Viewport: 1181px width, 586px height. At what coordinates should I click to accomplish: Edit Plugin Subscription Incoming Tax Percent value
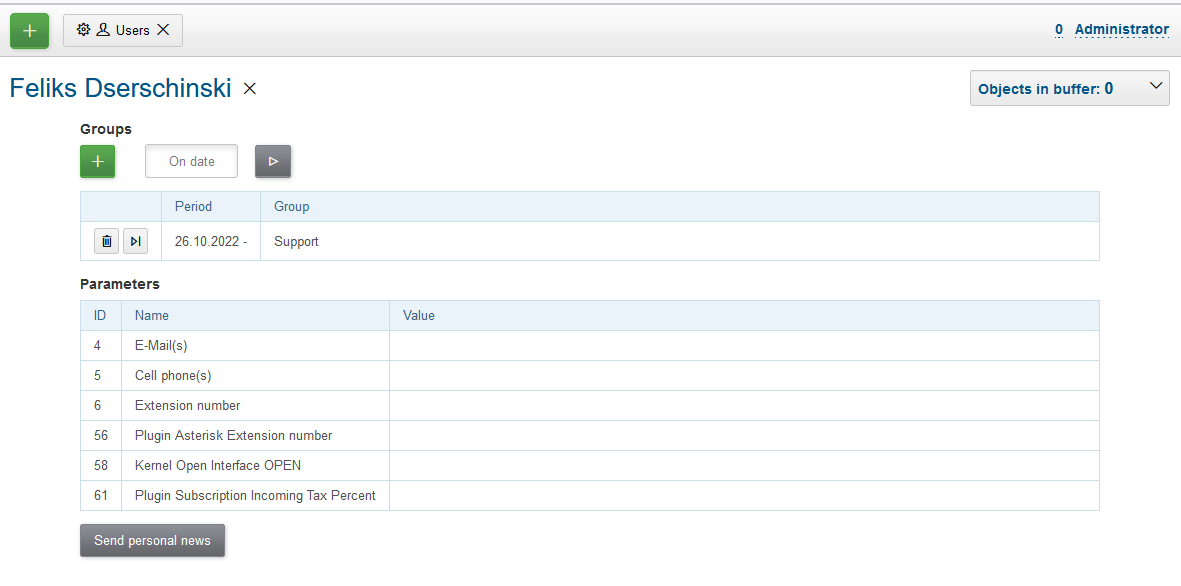pos(743,496)
